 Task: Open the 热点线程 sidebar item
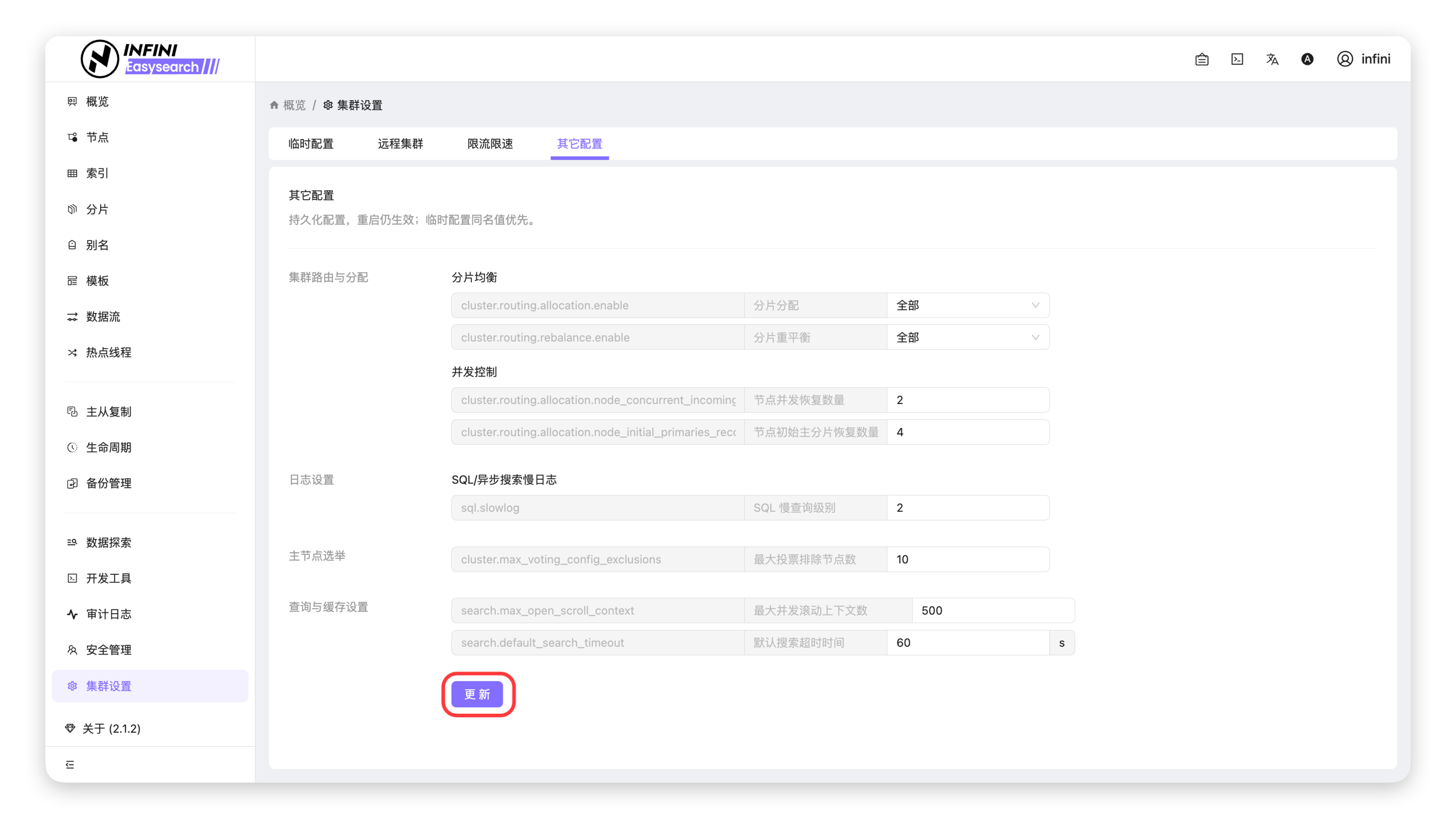point(109,352)
